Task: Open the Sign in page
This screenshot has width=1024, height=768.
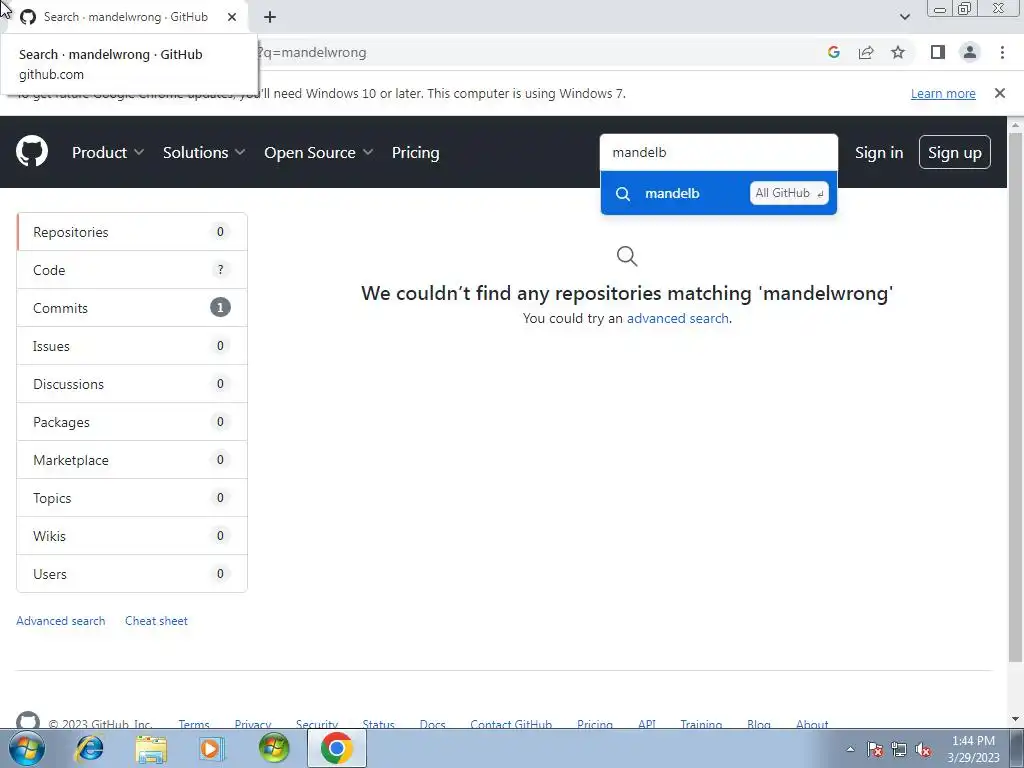Action: pos(879,152)
